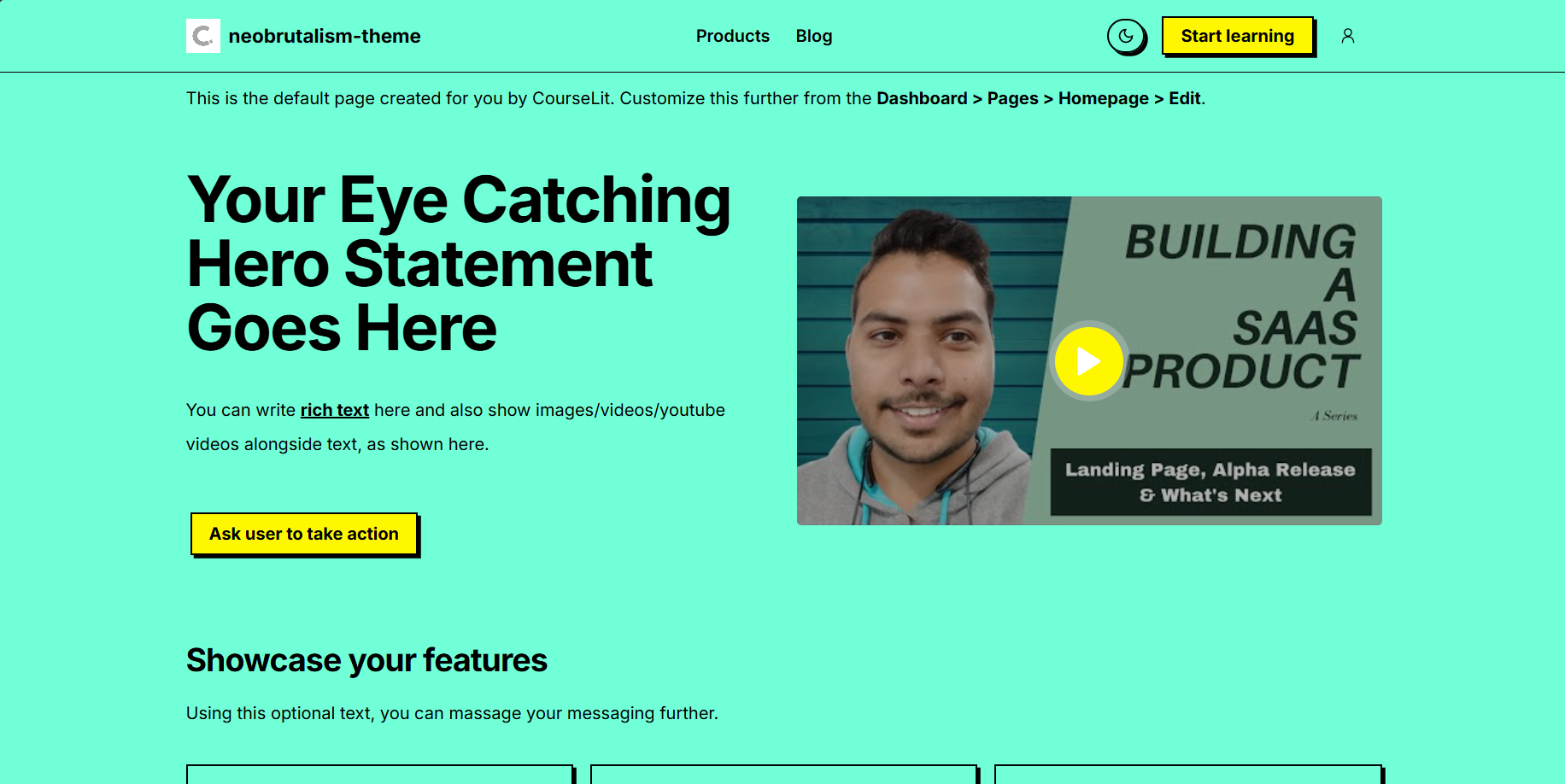1565x784 pixels.
Task: Toggle dark mode with the moon icon
Action: [x=1125, y=36]
